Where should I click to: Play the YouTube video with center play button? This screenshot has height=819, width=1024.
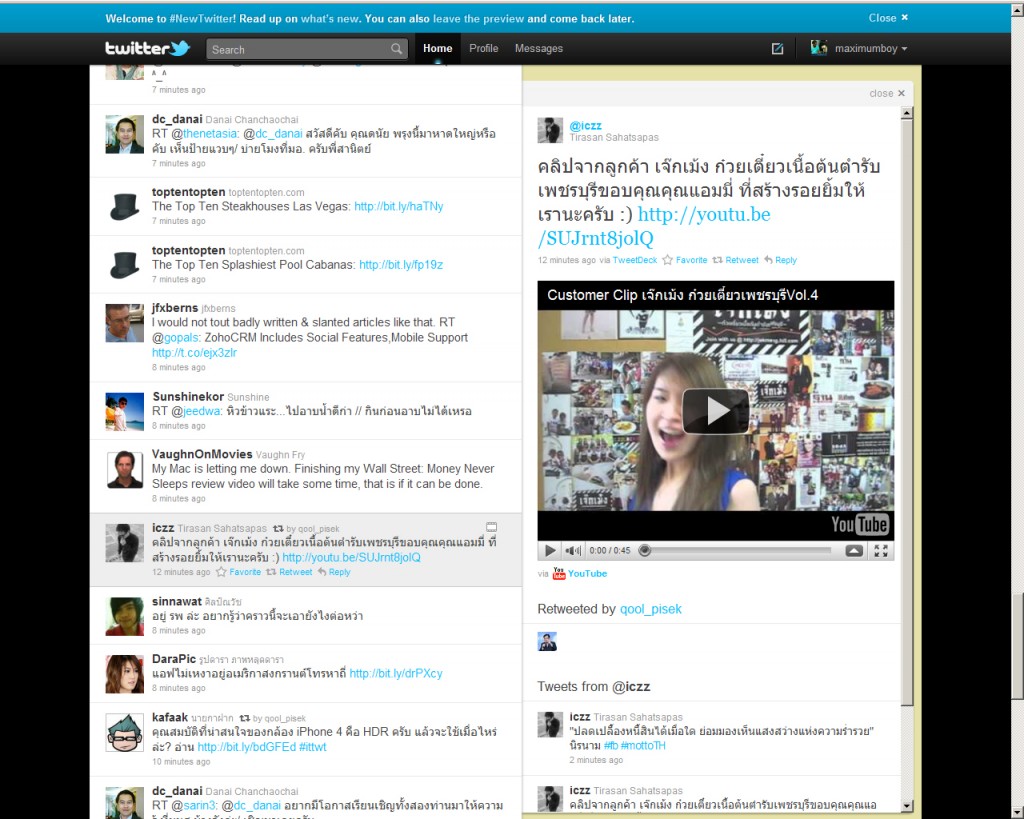tap(715, 411)
